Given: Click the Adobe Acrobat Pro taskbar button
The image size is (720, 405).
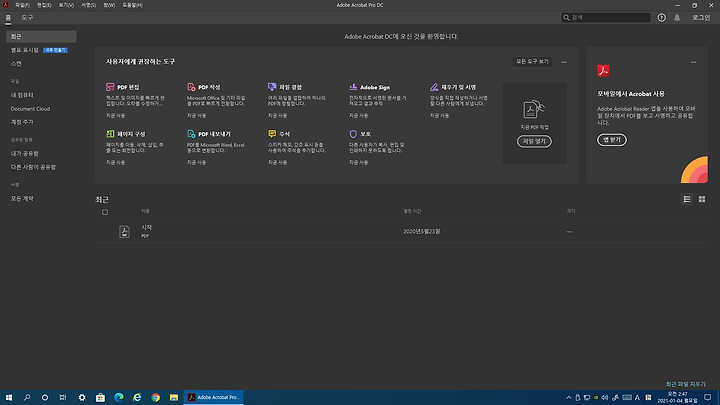Looking at the screenshot, I should (x=214, y=398).
